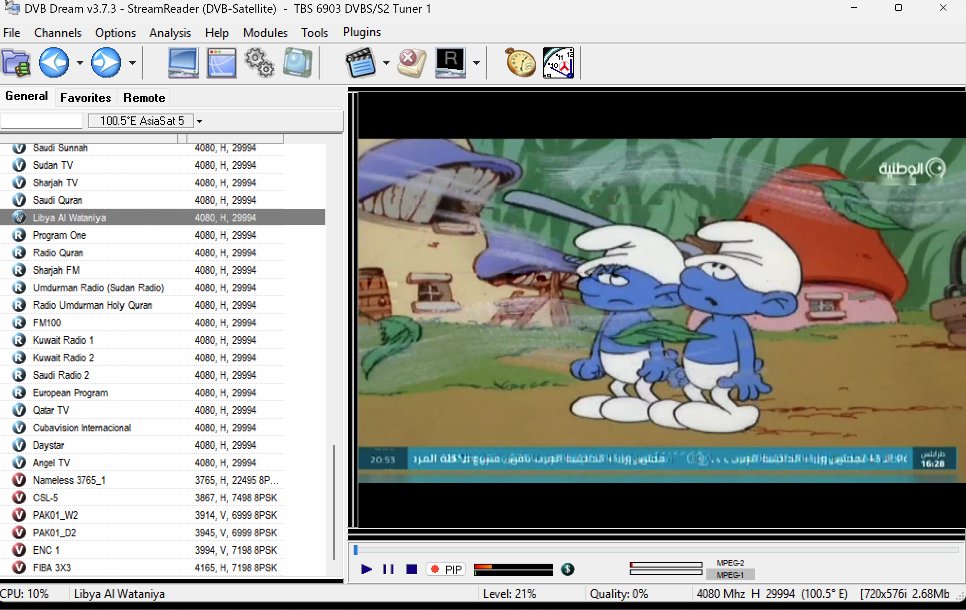966x610 pixels.
Task: Open the channel folder list icon
Action: [16, 62]
